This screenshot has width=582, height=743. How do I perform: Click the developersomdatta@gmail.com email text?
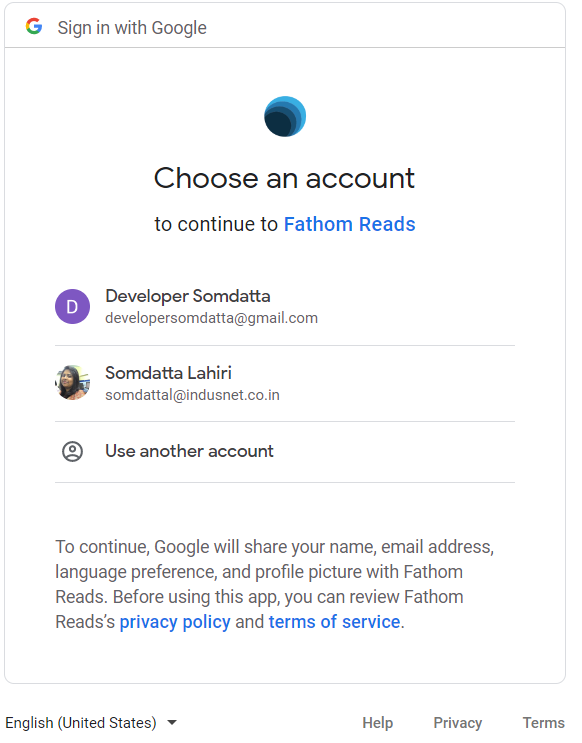(x=211, y=318)
